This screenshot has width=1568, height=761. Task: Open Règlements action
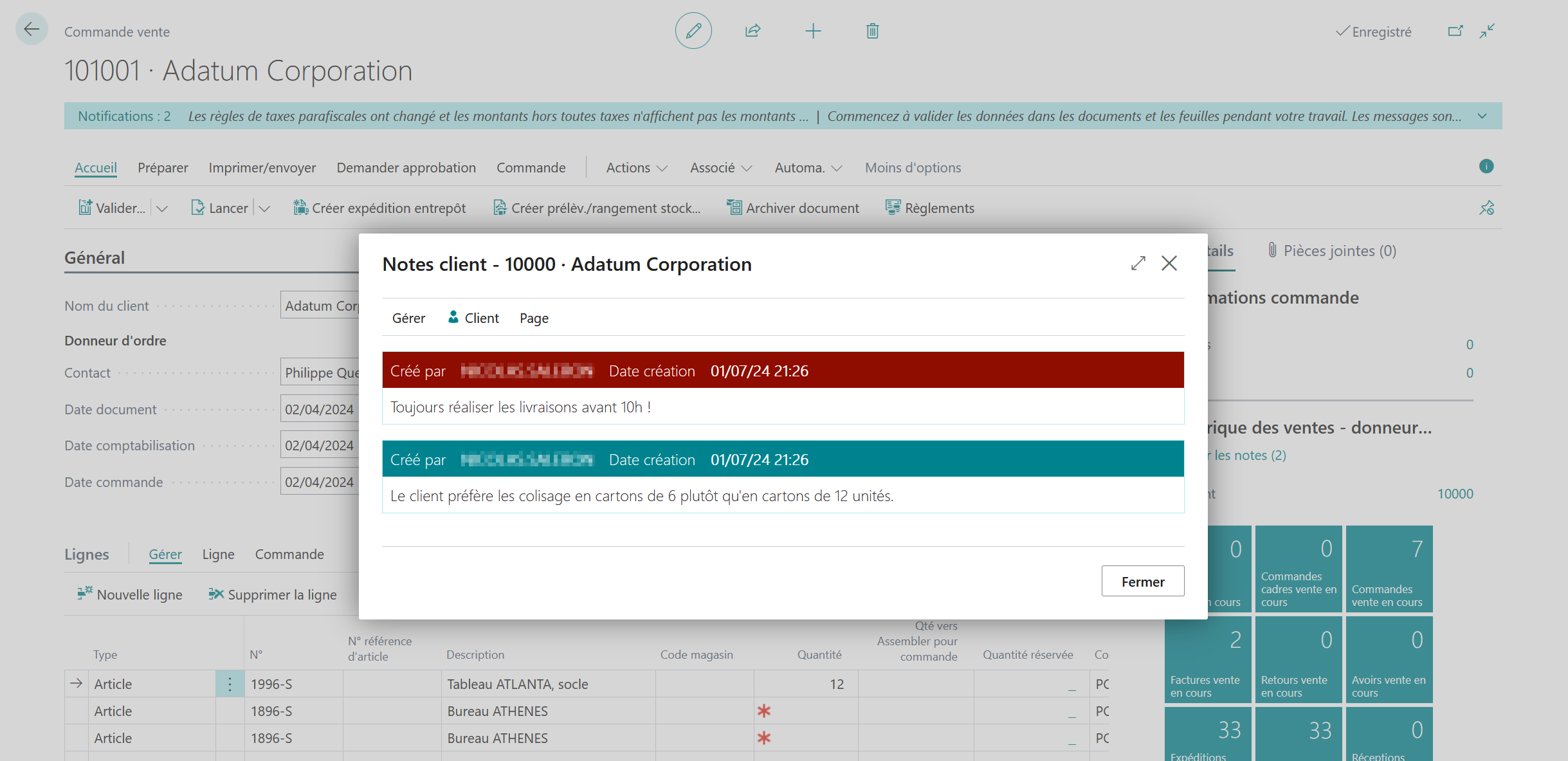pos(930,208)
